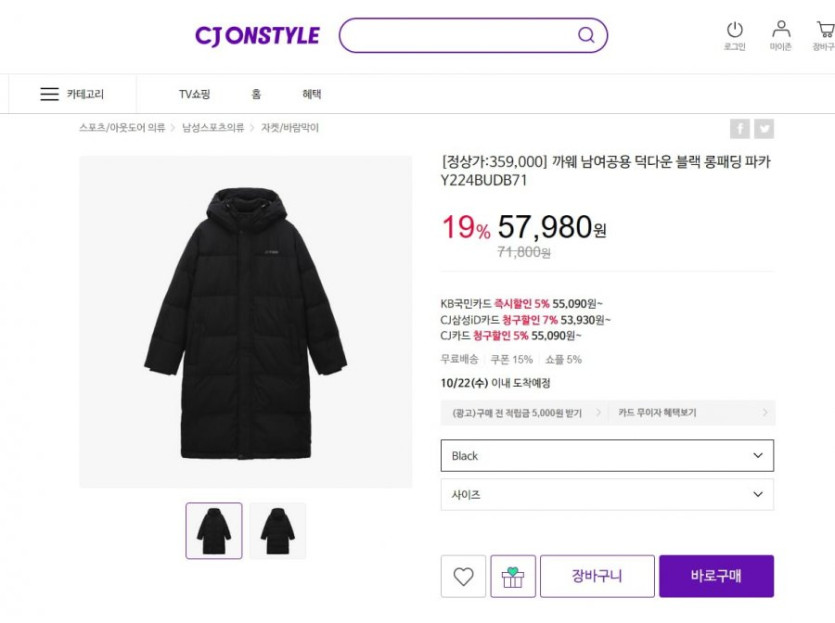Click the 장바구니 add-to-cart button
The width and height of the screenshot is (835, 623).
pyautogui.click(x=597, y=576)
